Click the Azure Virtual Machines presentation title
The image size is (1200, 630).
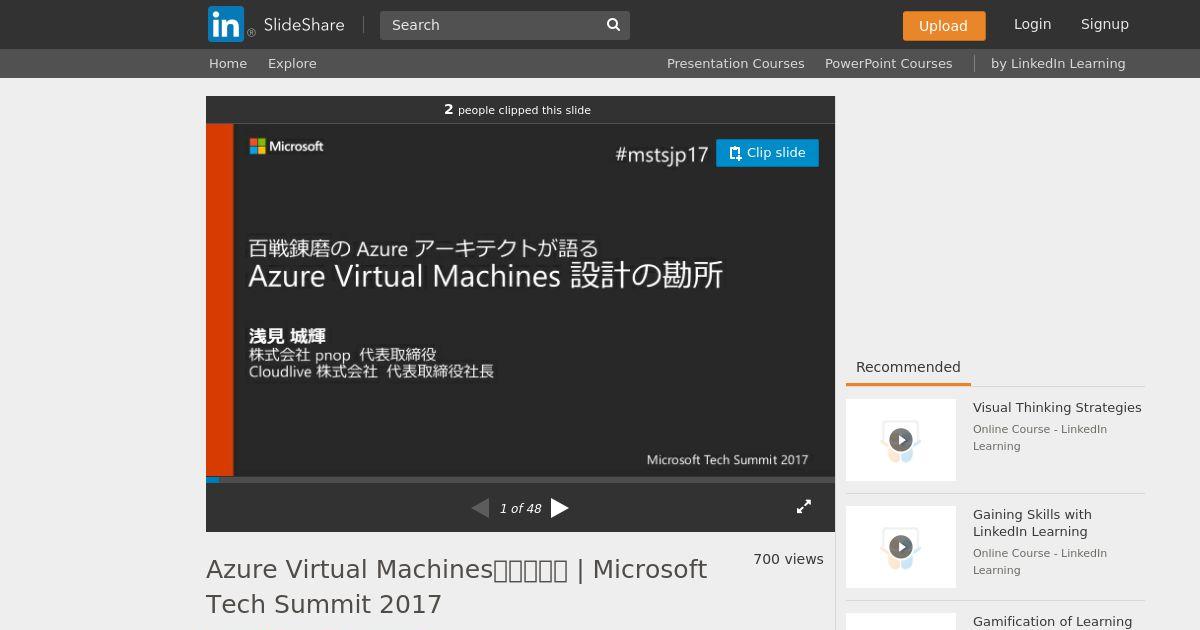[456, 586]
